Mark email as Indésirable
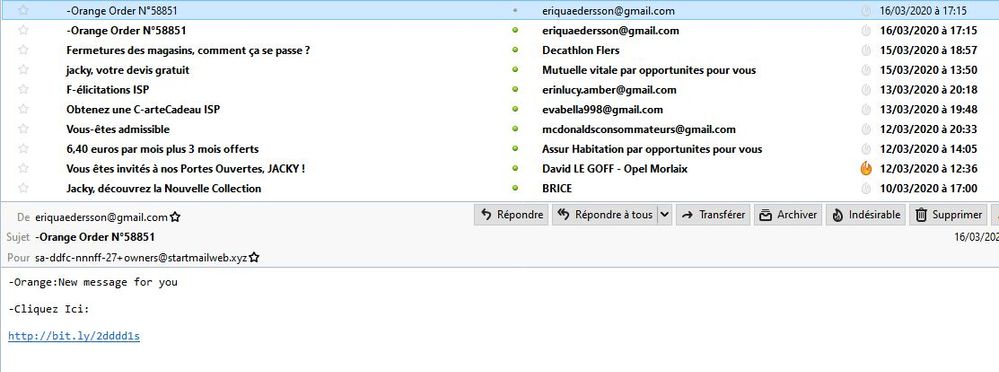The image size is (999, 372). click(866, 215)
